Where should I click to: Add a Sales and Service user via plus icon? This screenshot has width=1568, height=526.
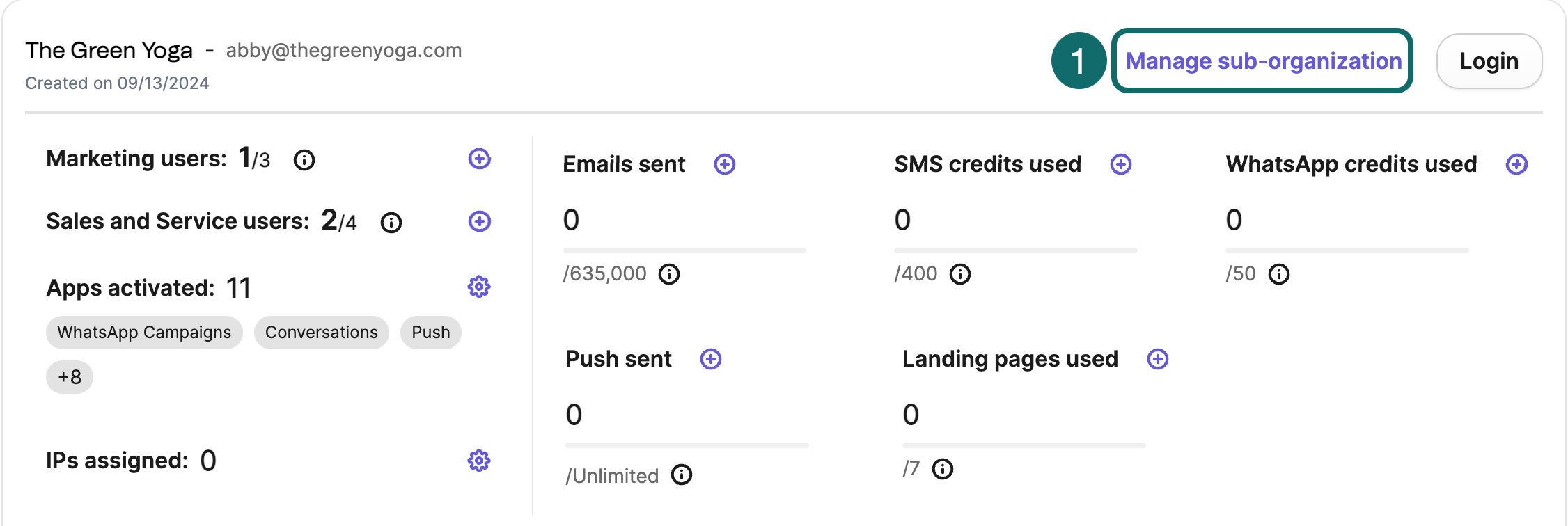coord(479,221)
